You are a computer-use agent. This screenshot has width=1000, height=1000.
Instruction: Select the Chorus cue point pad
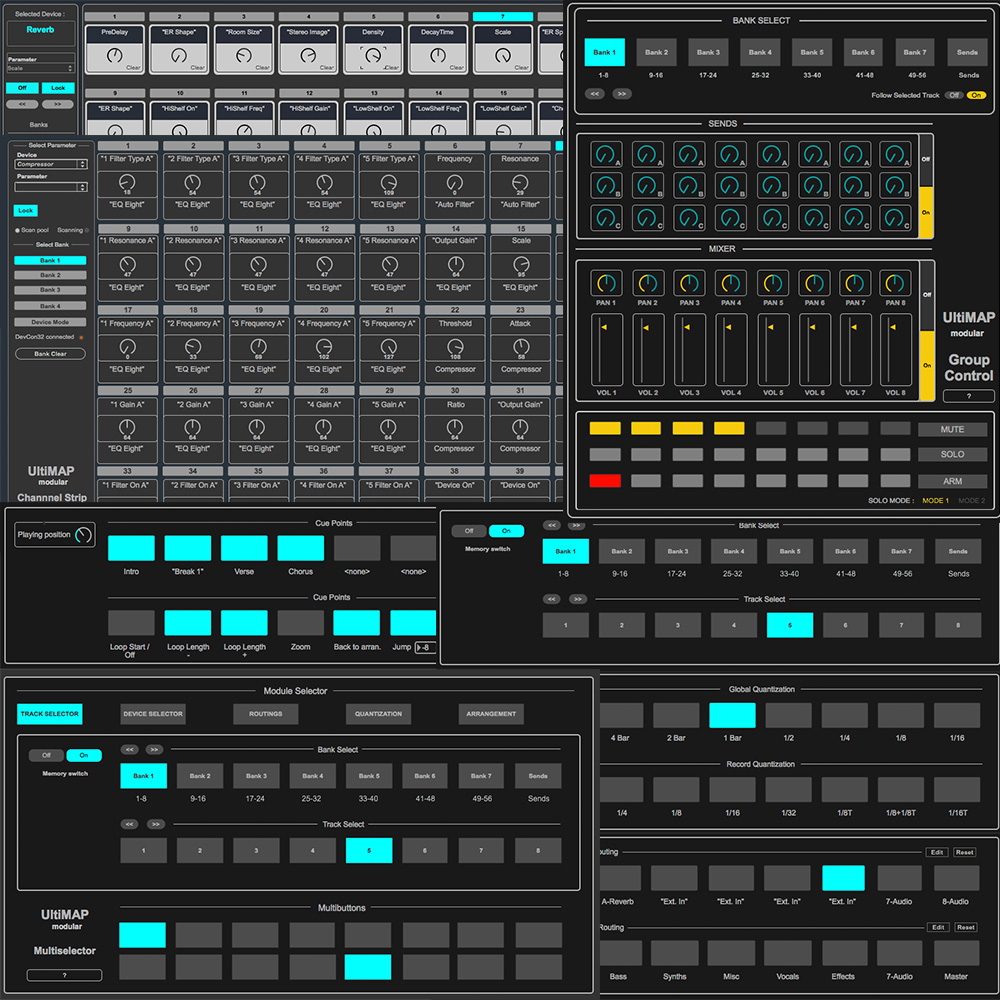click(x=300, y=548)
